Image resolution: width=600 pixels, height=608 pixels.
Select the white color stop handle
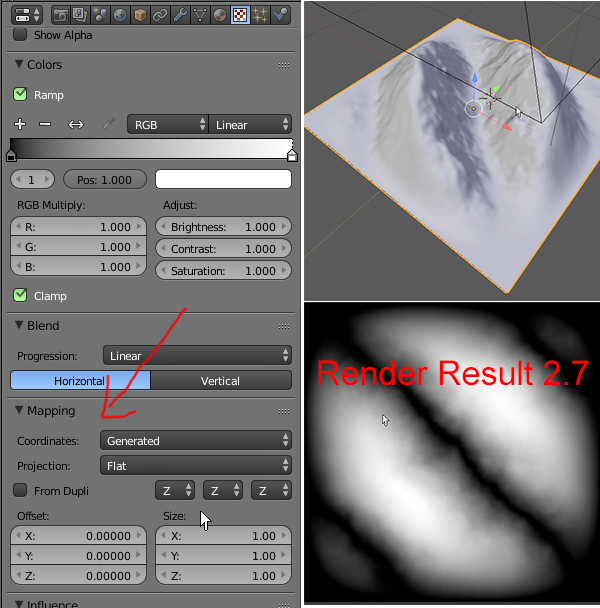pos(292,155)
